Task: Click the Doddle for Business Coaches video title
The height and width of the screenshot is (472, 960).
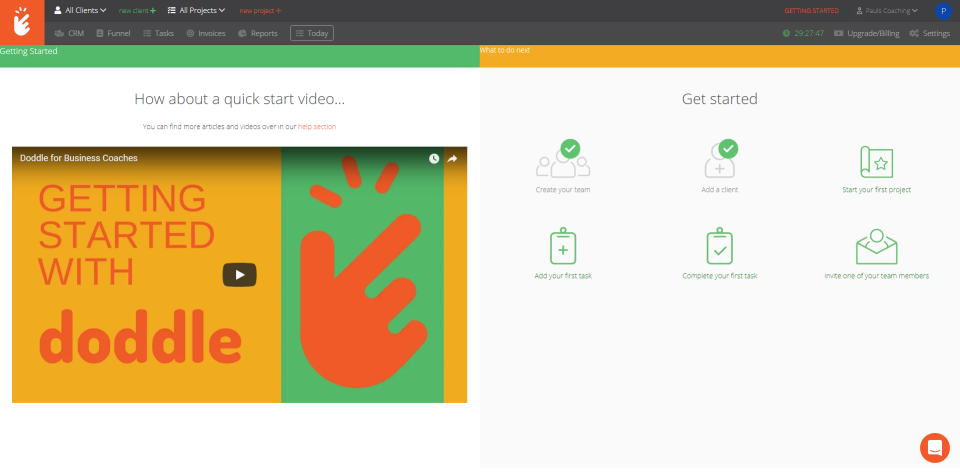Action: pyautogui.click(x=78, y=158)
